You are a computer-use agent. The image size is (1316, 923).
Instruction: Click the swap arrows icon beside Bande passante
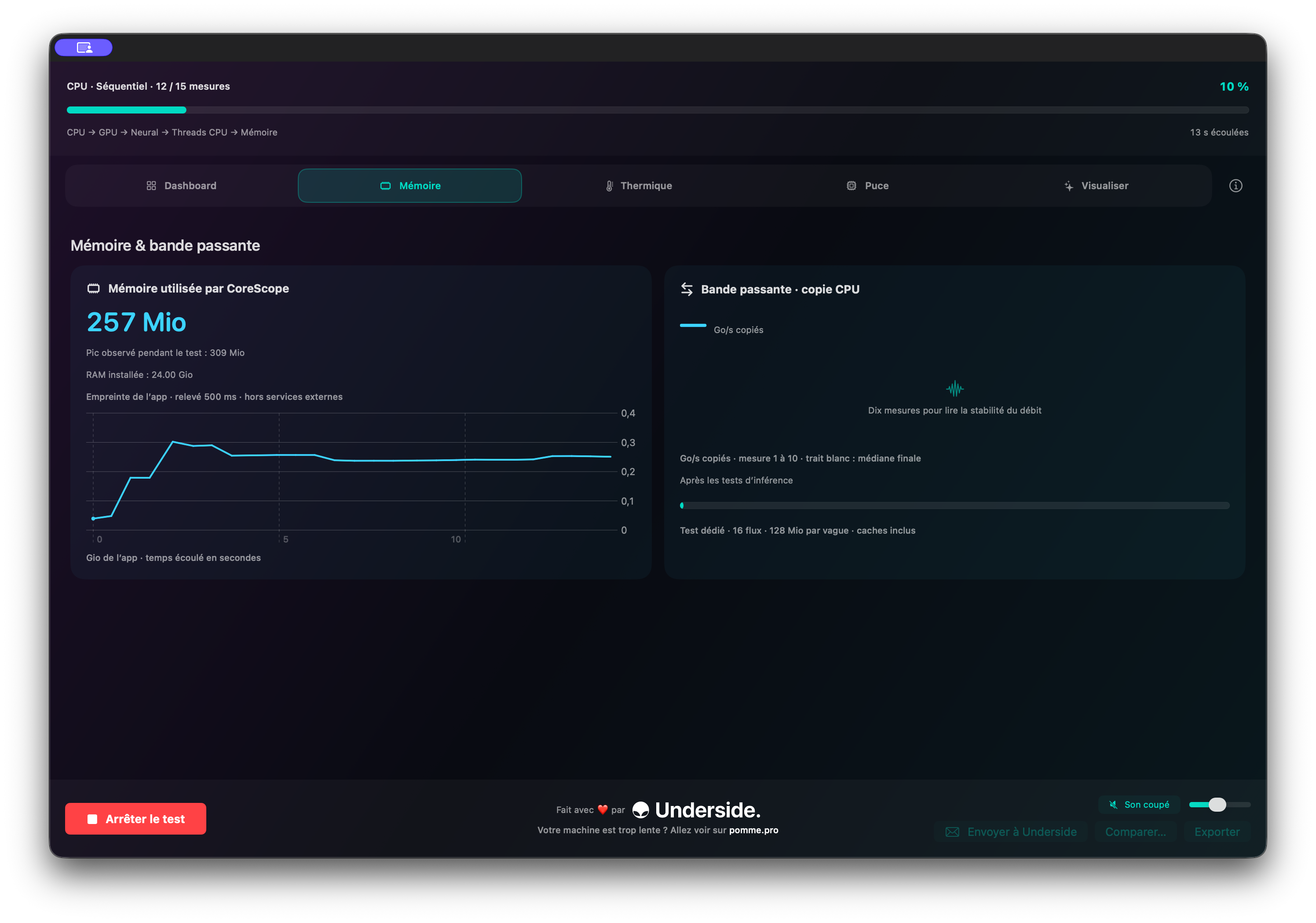coord(687,289)
